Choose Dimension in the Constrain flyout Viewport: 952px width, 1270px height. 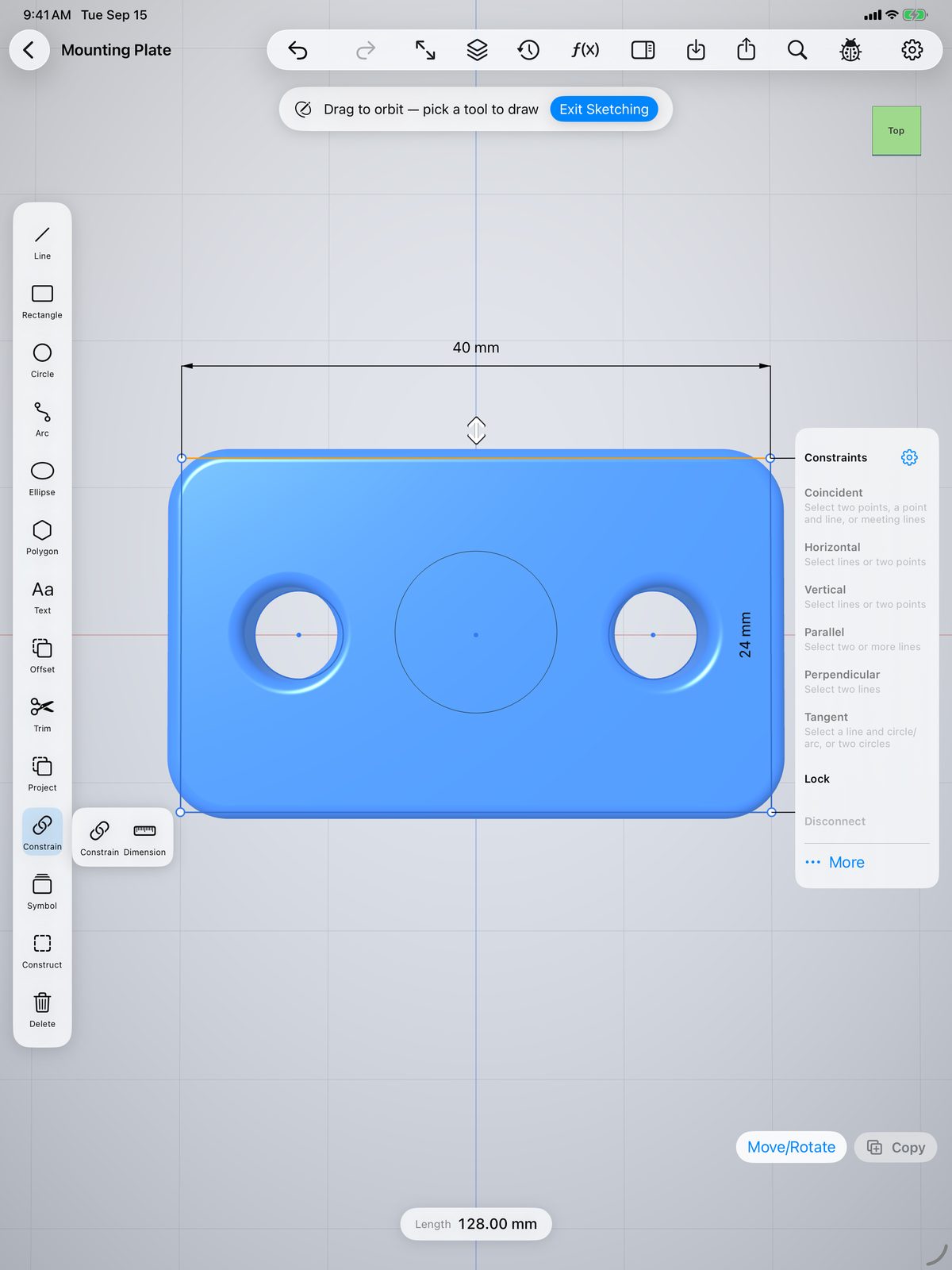click(x=144, y=838)
